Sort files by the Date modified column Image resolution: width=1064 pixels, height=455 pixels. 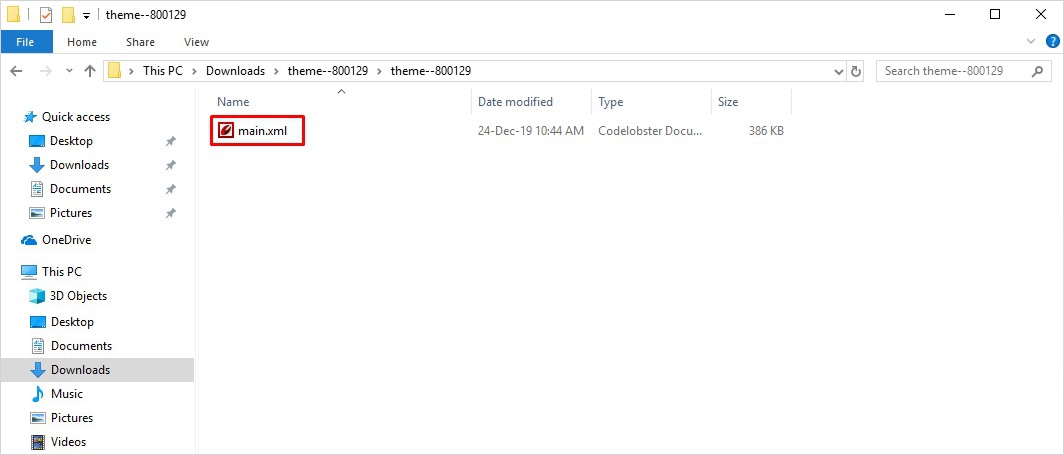(x=515, y=102)
